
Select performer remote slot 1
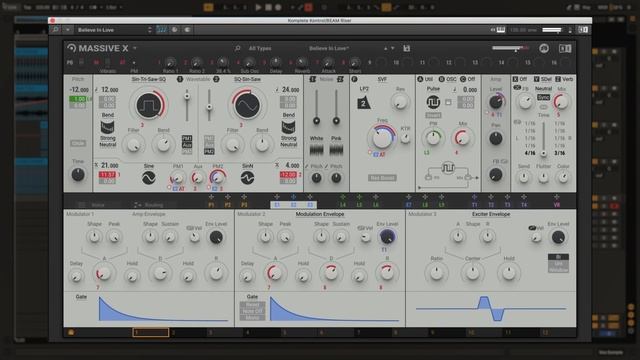coord(151,333)
